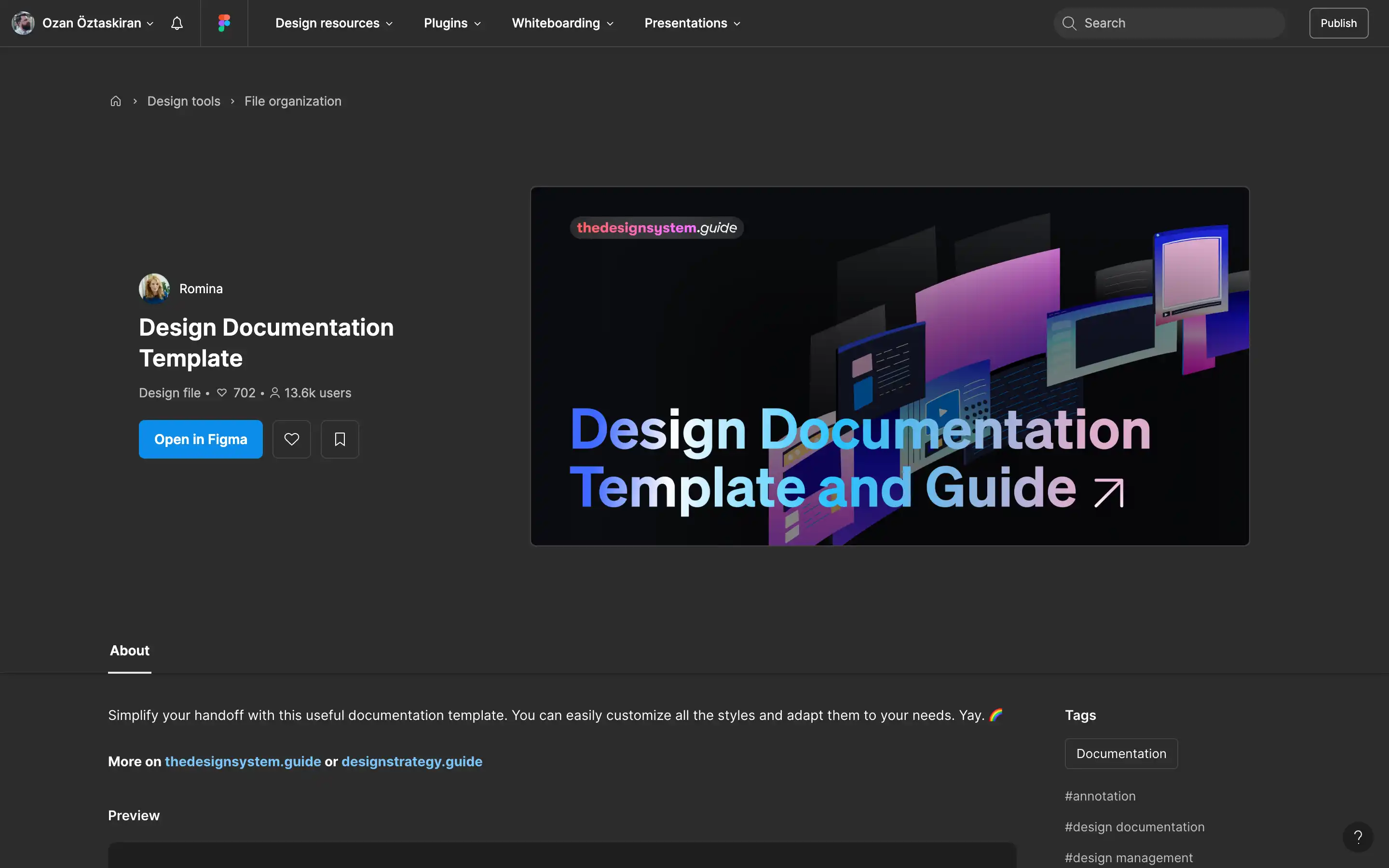The height and width of the screenshot is (868, 1389).
Task: Open the thedesignsystem.guide link
Action: point(243,761)
